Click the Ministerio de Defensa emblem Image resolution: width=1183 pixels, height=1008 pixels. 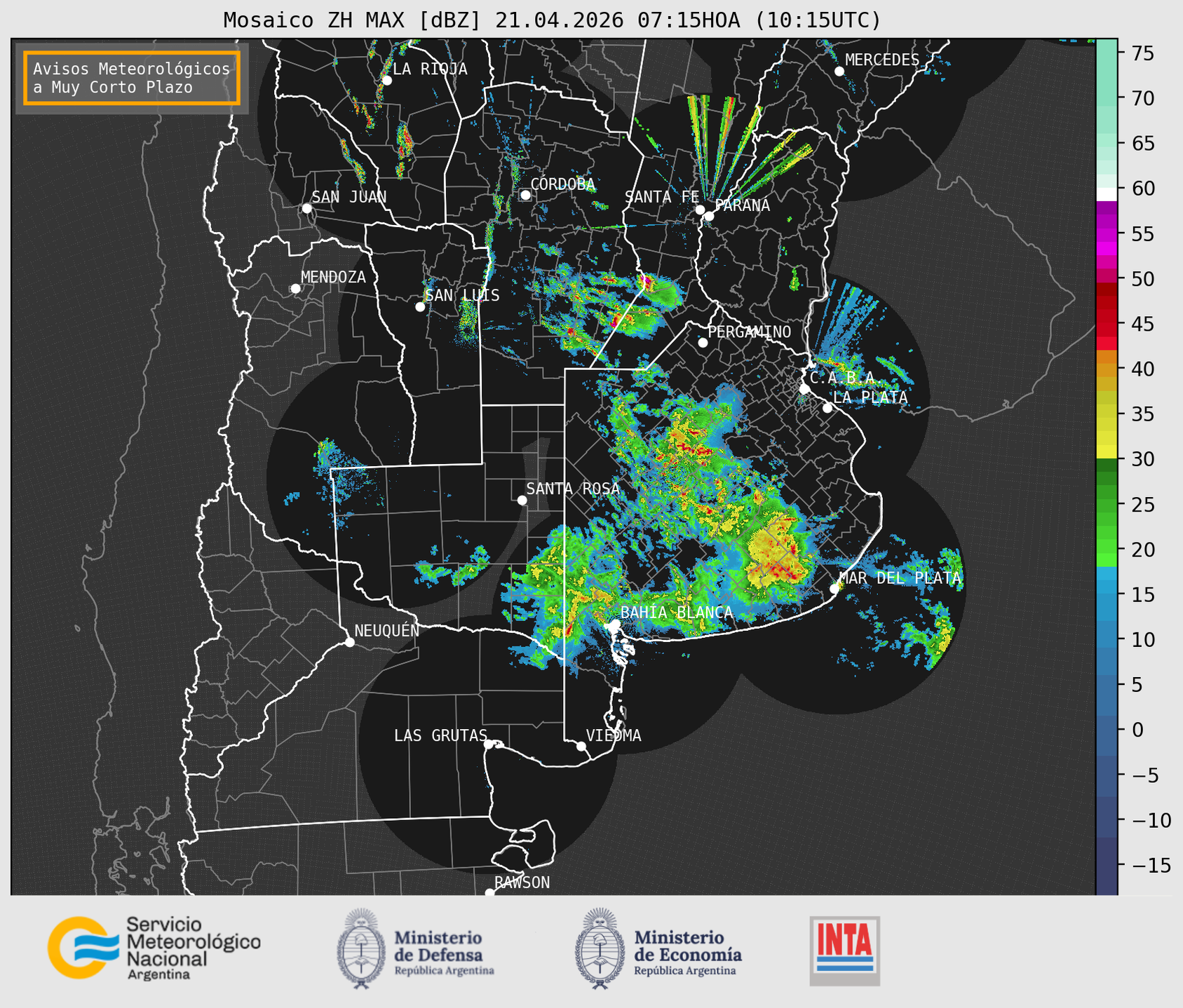pos(361,948)
